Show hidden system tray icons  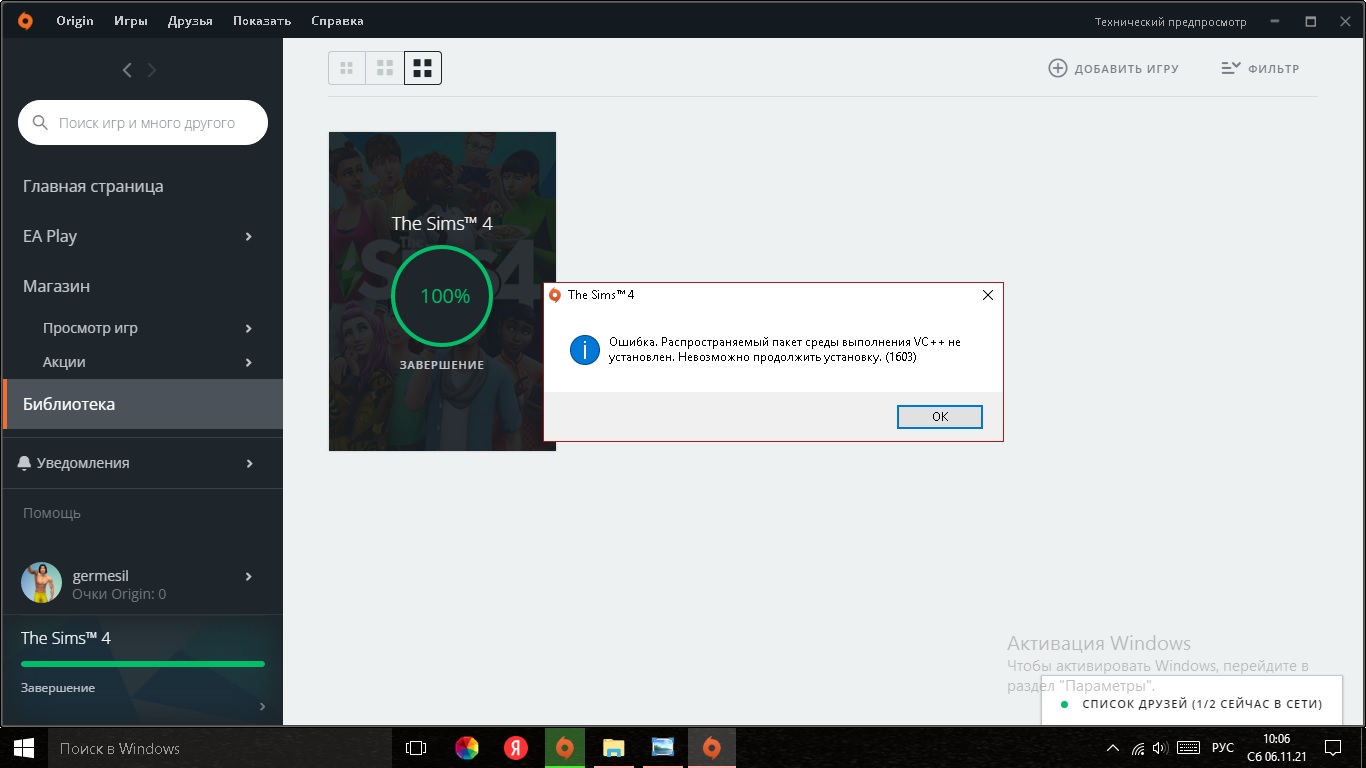(x=1113, y=748)
